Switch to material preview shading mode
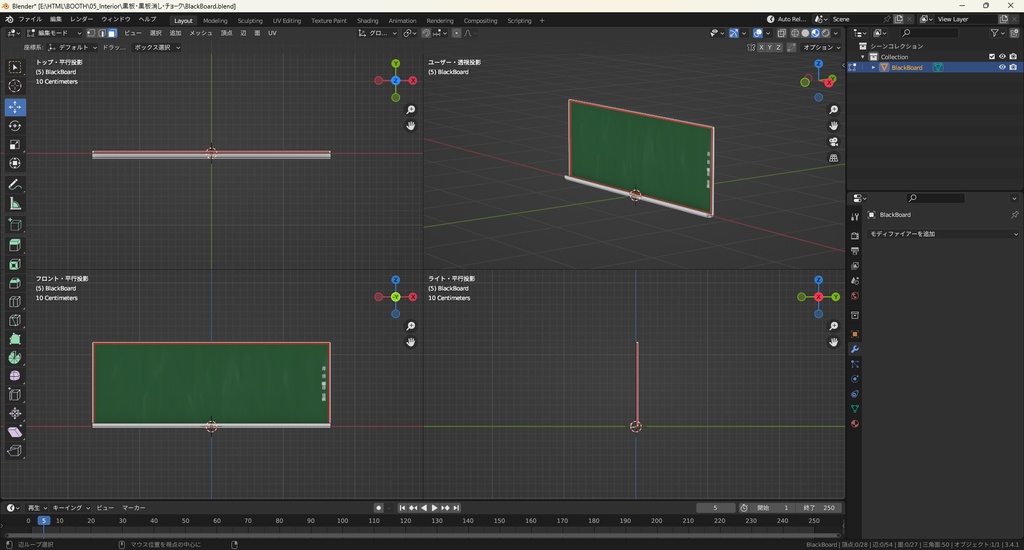 point(815,33)
